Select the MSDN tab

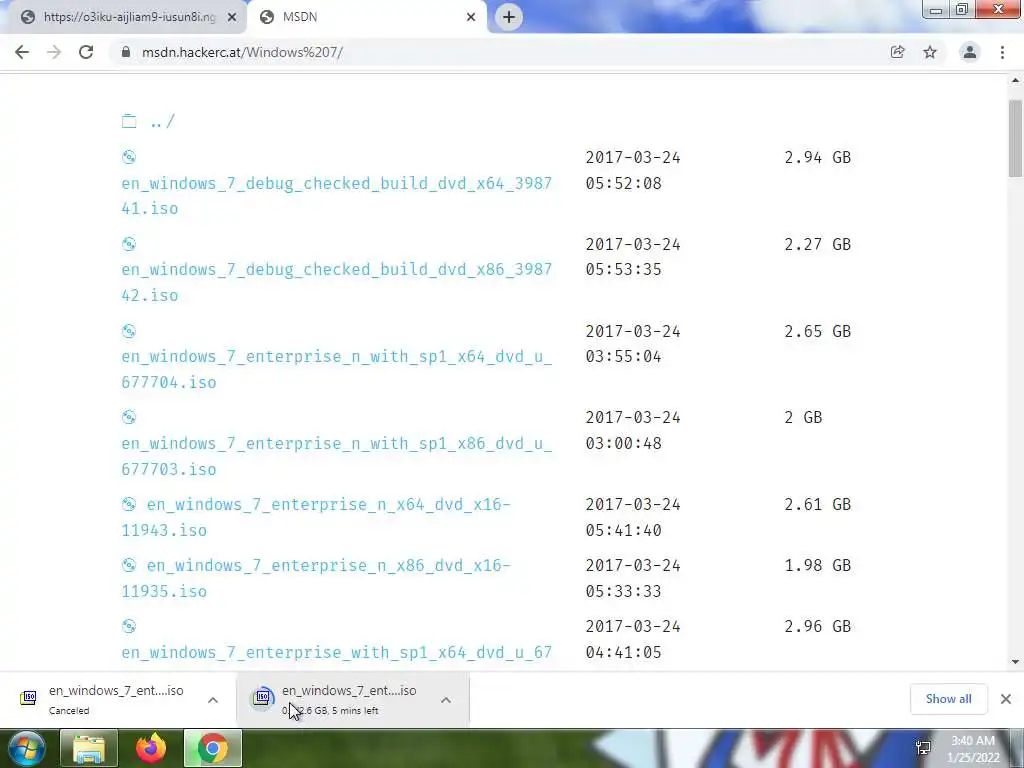[x=369, y=17]
